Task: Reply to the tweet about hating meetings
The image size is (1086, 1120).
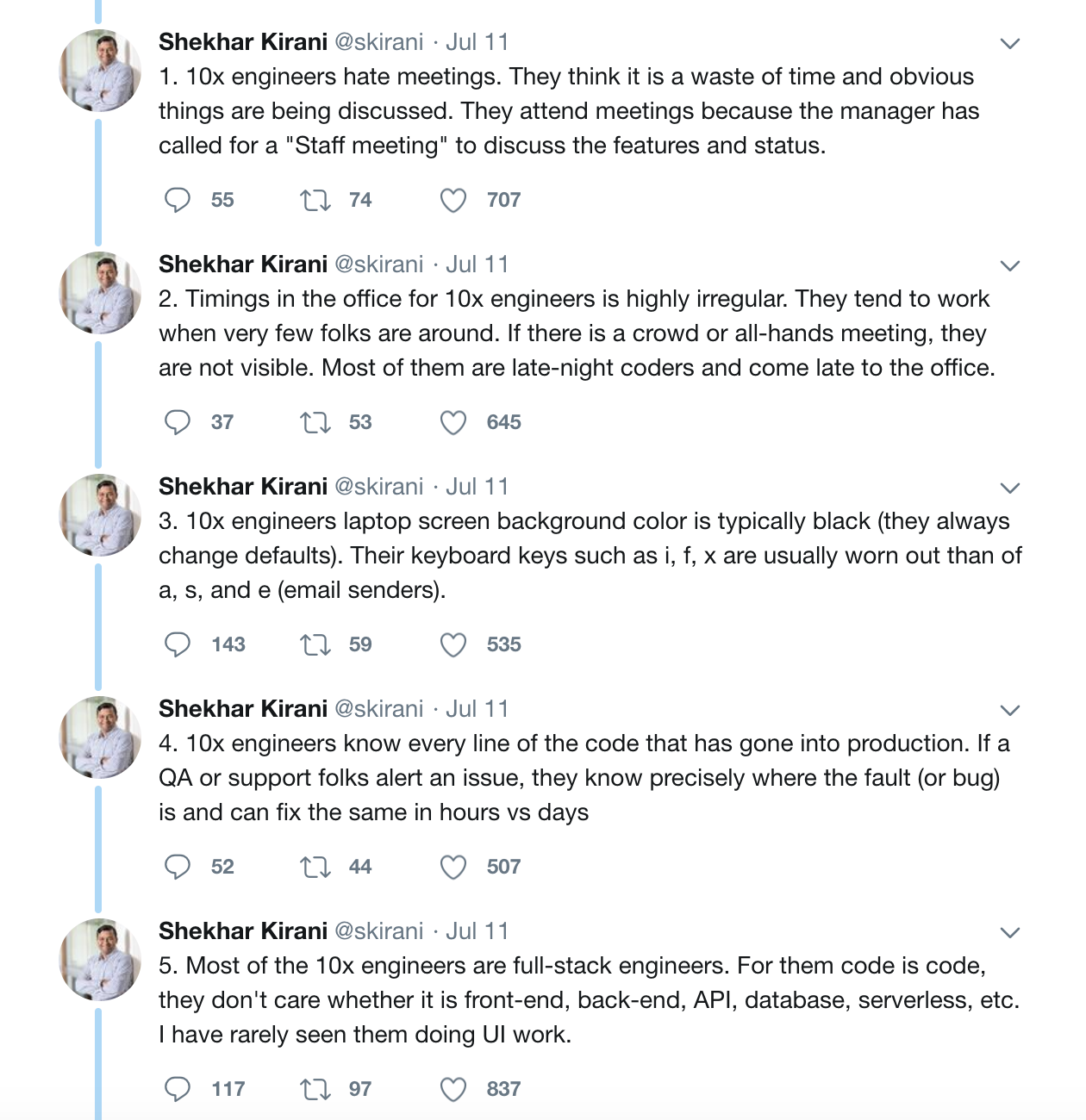Action: pos(178,200)
